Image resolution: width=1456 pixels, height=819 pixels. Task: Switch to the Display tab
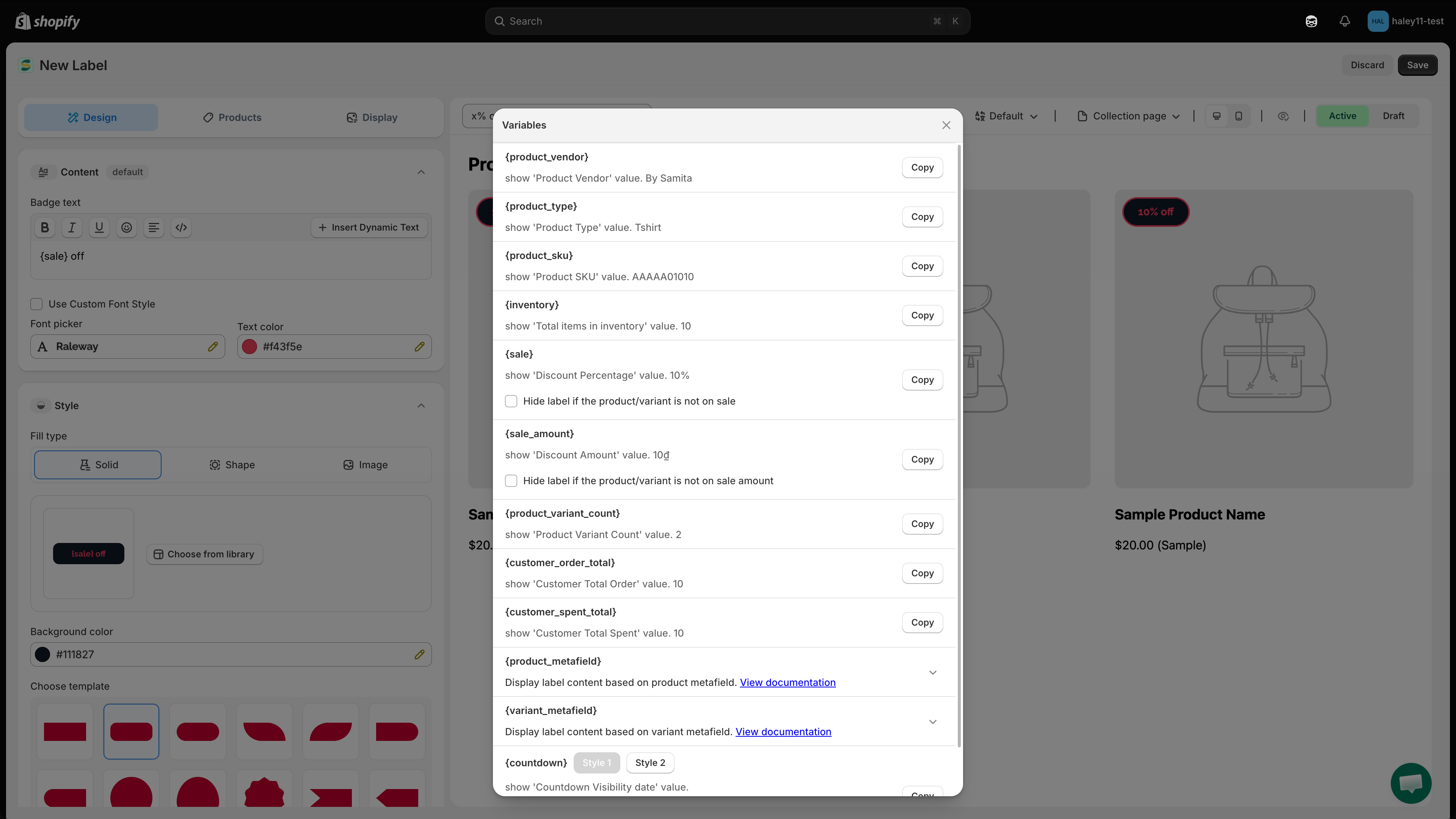click(371, 118)
